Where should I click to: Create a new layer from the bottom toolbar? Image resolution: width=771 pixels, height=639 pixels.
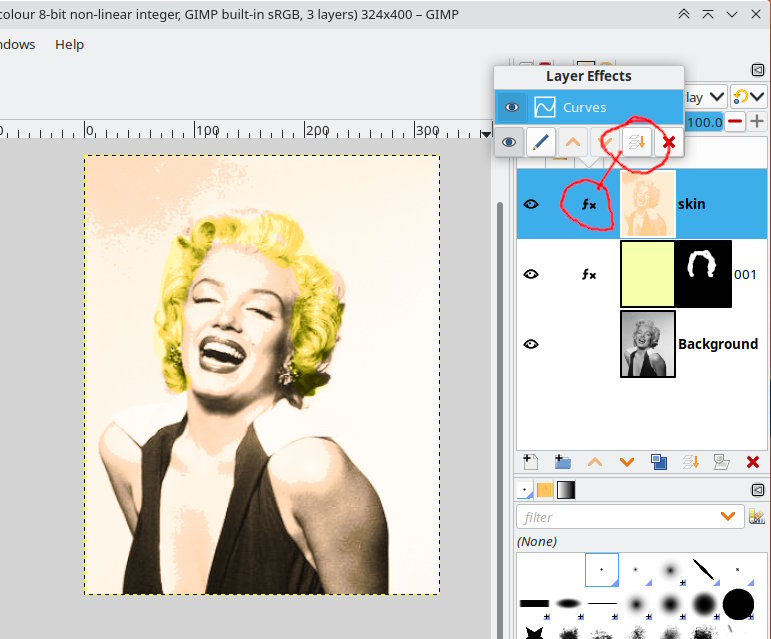(x=531, y=462)
